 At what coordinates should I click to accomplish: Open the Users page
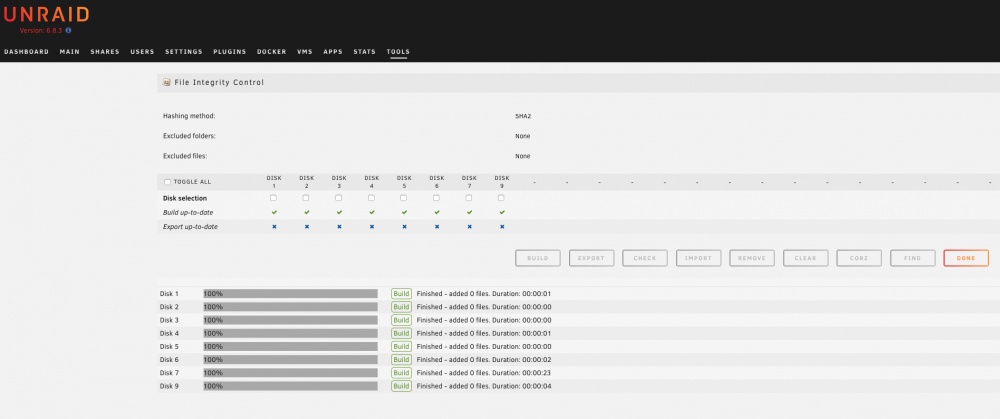(142, 52)
